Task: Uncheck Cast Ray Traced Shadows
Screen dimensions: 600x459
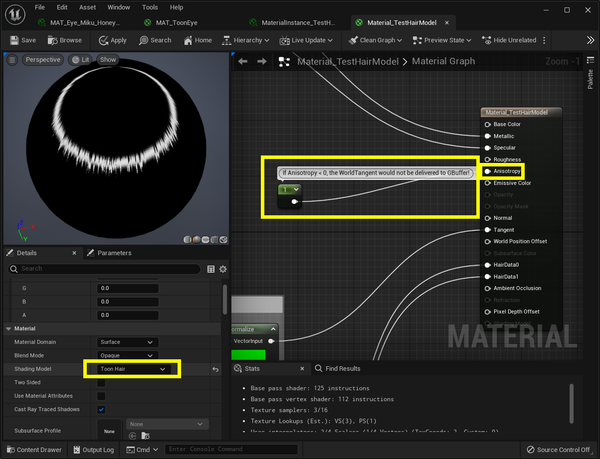Action: [101, 409]
